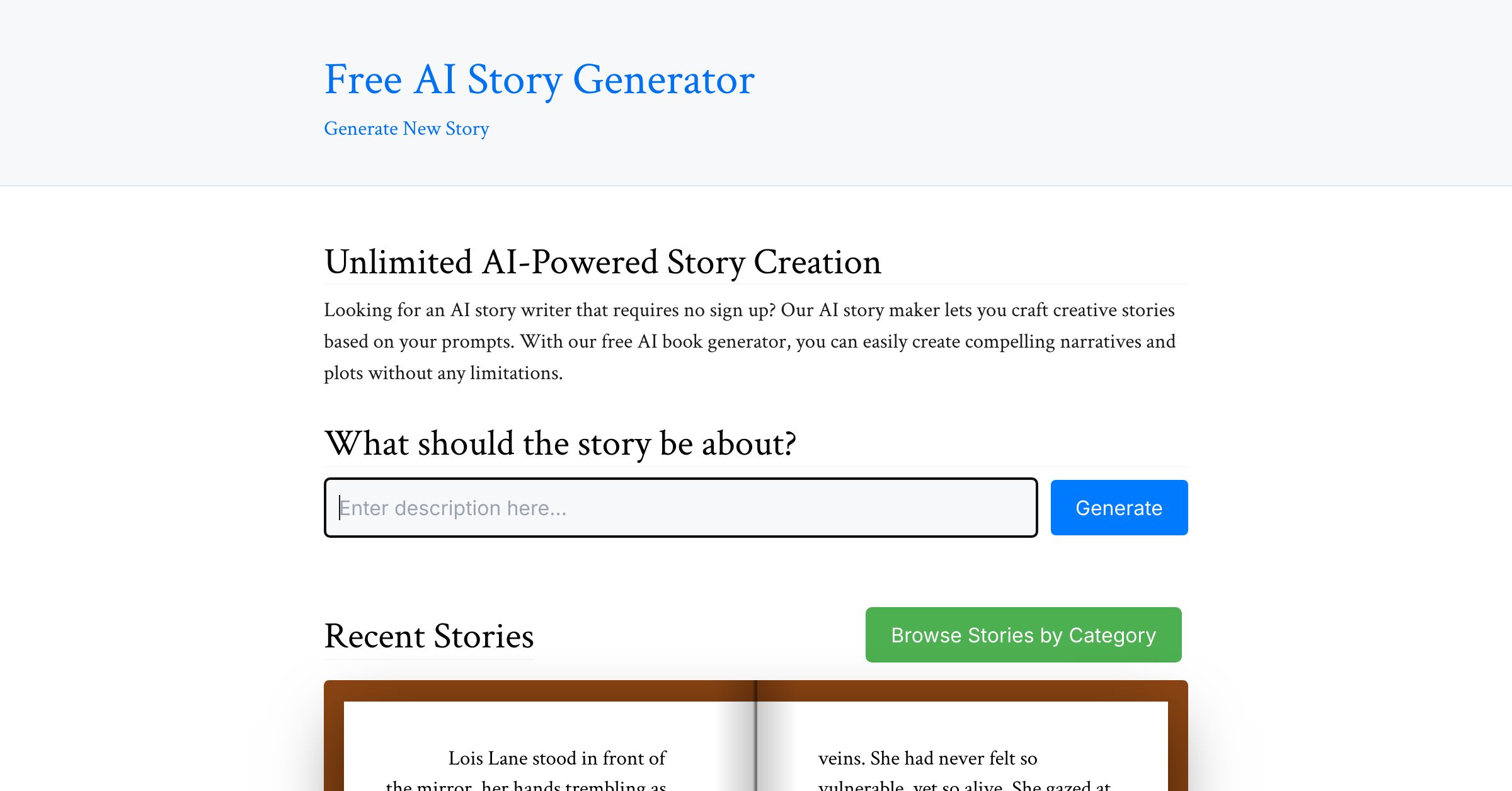The image size is (1512, 791).
Task: Click the line plots without any limitations
Action: pyautogui.click(x=443, y=373)
